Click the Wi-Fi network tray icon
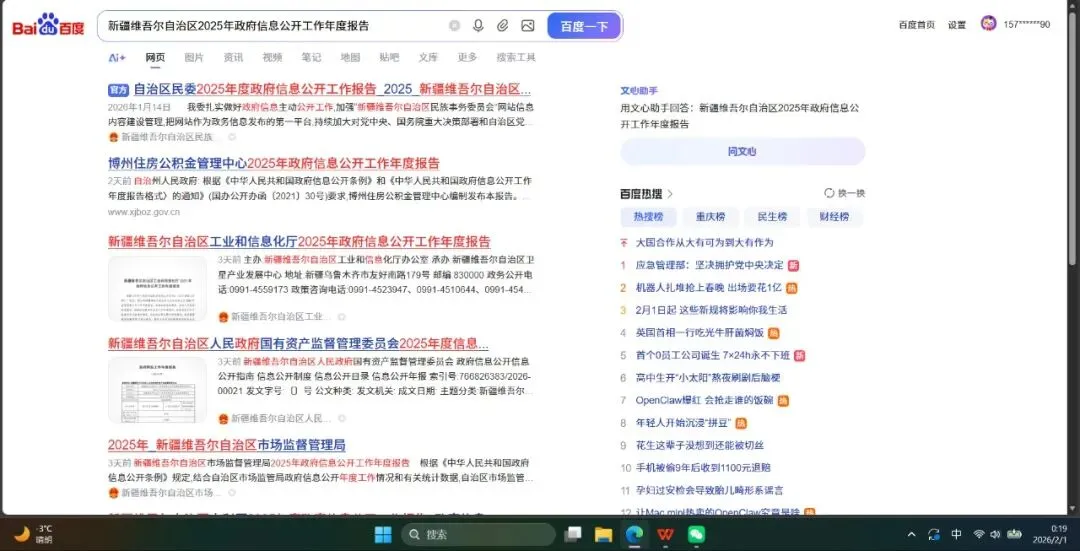 tap(979, 534)
